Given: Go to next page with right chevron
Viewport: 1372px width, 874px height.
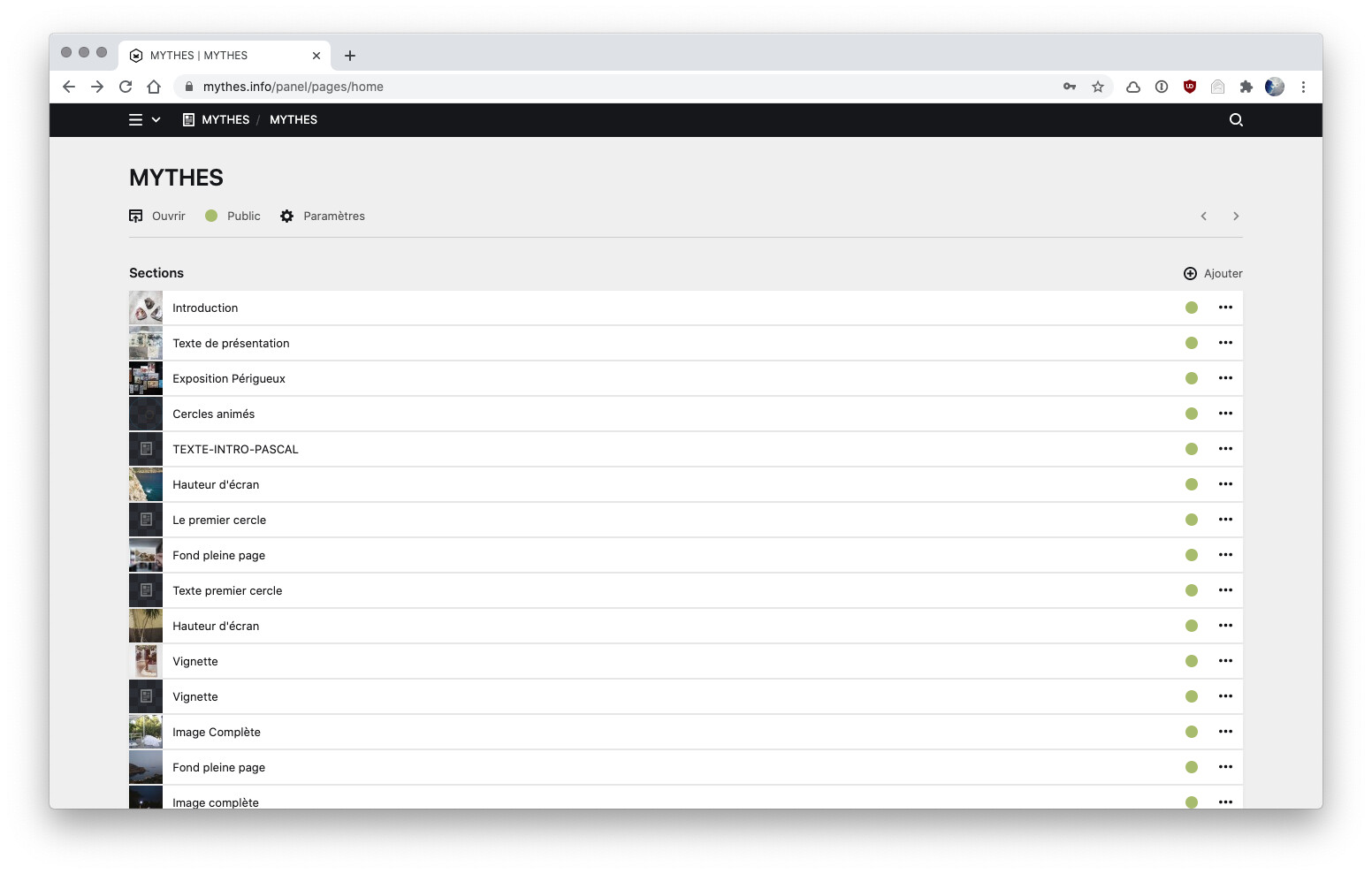Looking at the screenshot, I should (1236, 217).
